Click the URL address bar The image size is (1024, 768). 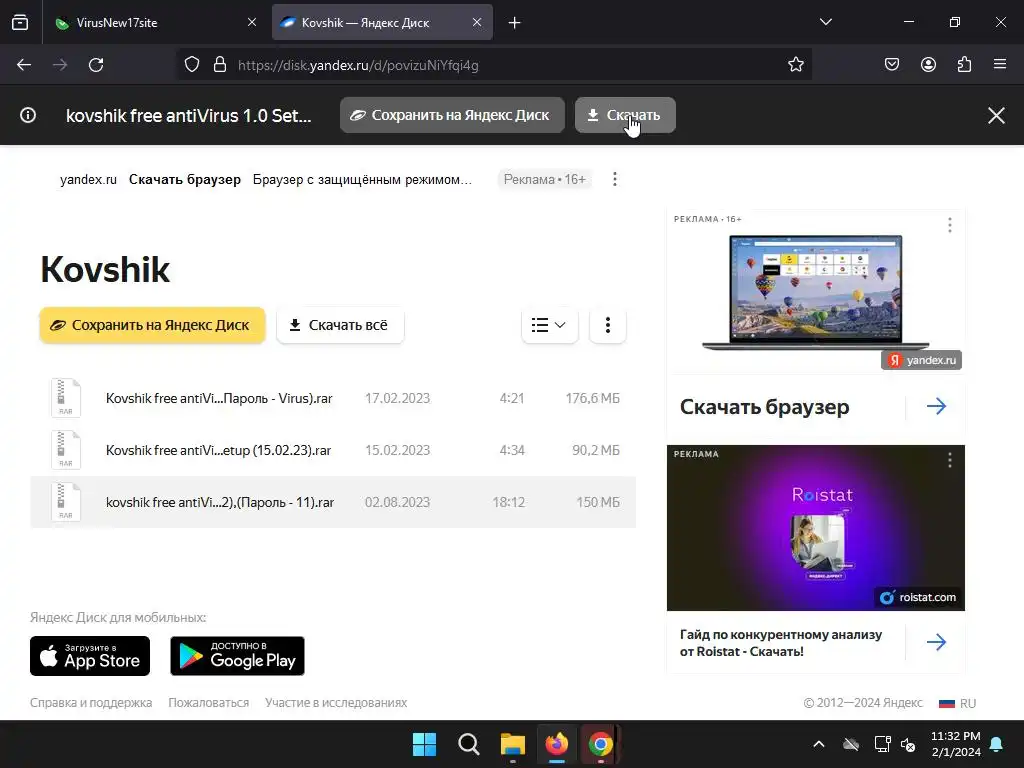[x=496, y=65]
